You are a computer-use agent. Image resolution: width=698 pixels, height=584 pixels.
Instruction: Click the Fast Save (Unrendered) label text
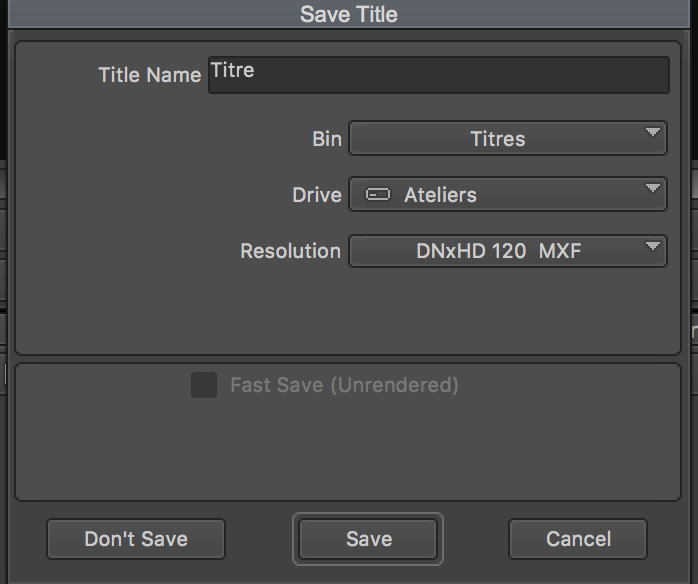pyautogui.click(x=344, y=385)
